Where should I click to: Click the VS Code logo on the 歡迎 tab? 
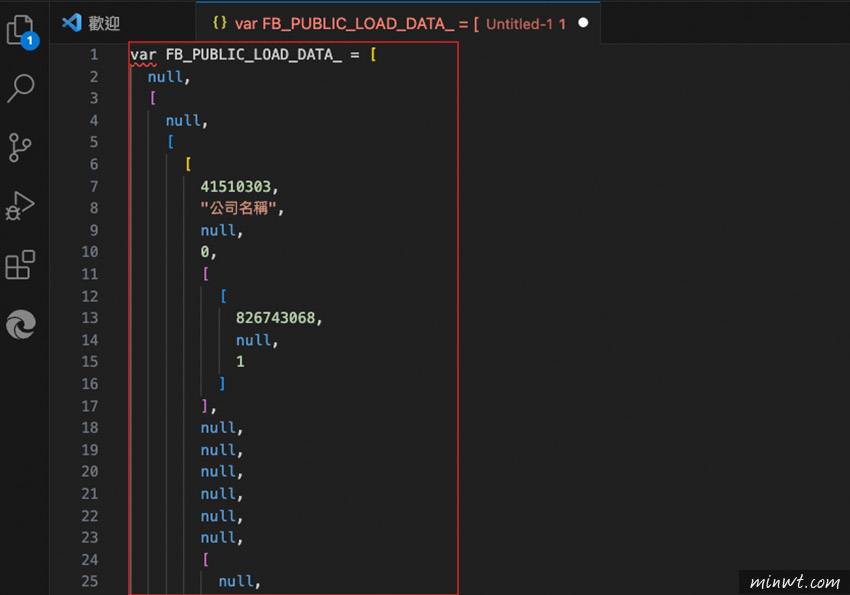click(x=72, y=23)
